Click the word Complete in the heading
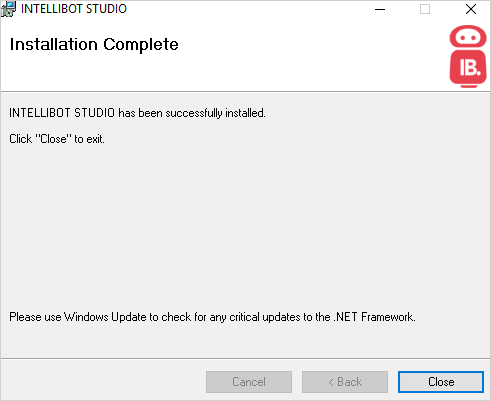 coord(141,45)
